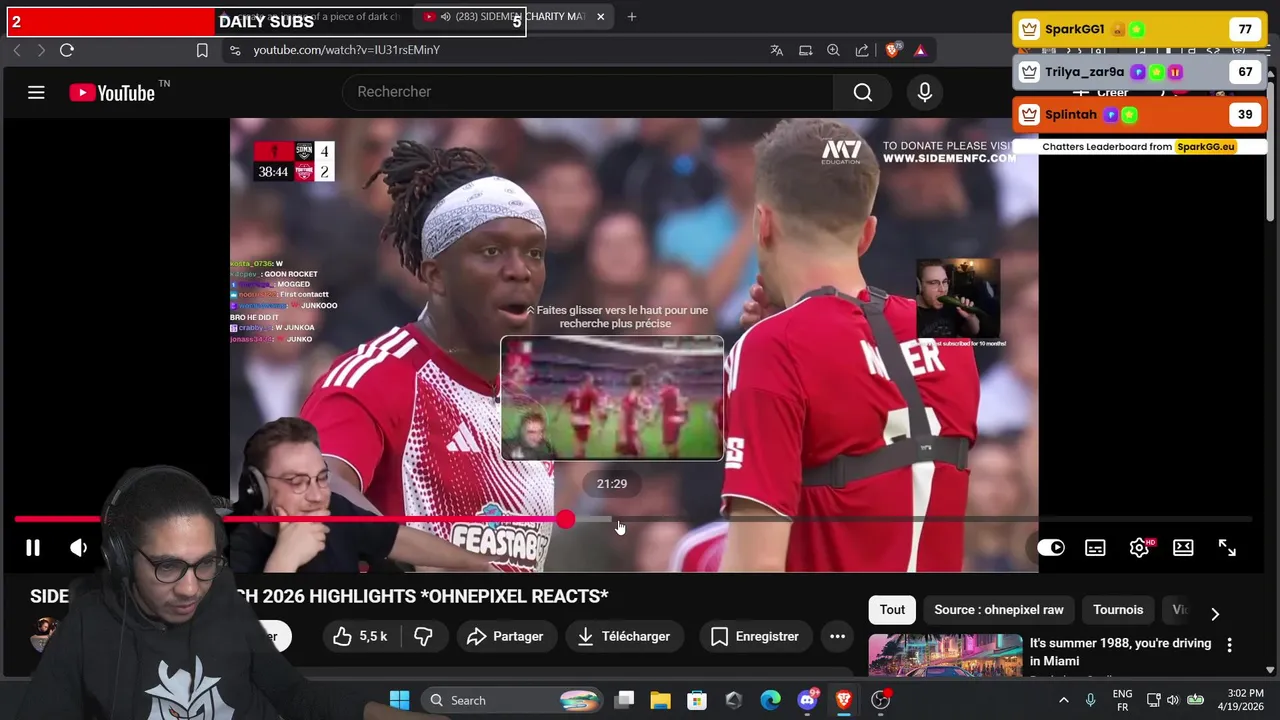Open Discord from the taskbar
Screen dimensions: 1280x720
tap(807, 700)
